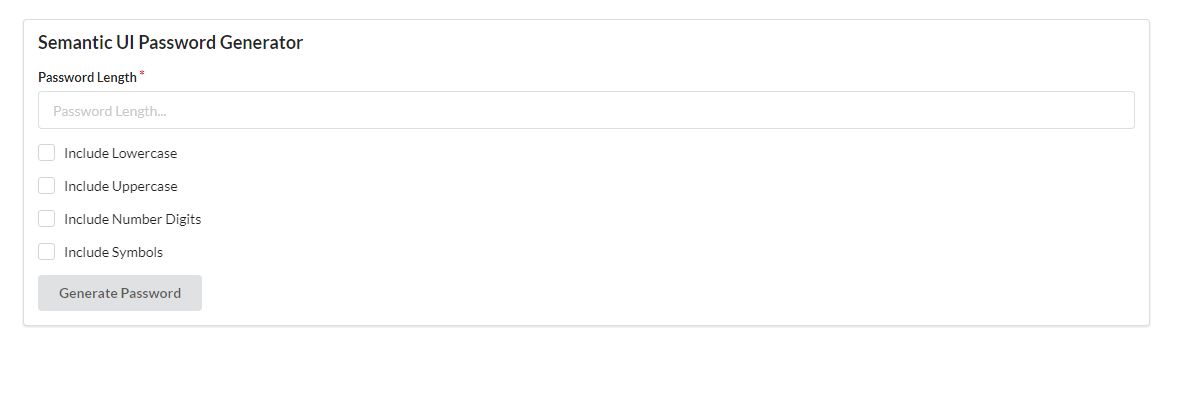Click the "Semantic UI Password Generator" heading

click(171, 43)
